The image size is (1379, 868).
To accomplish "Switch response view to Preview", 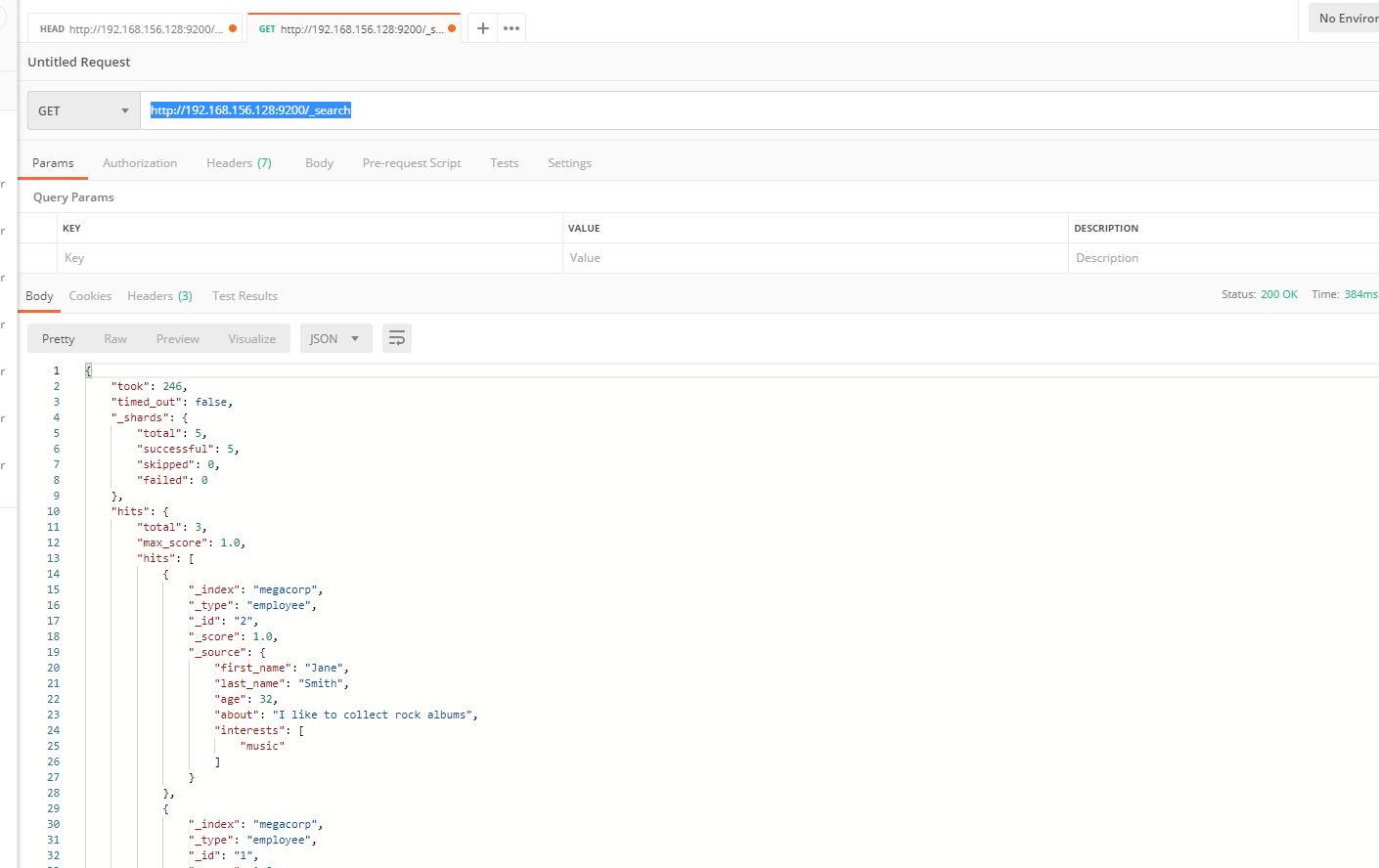I will coord(177,339).
